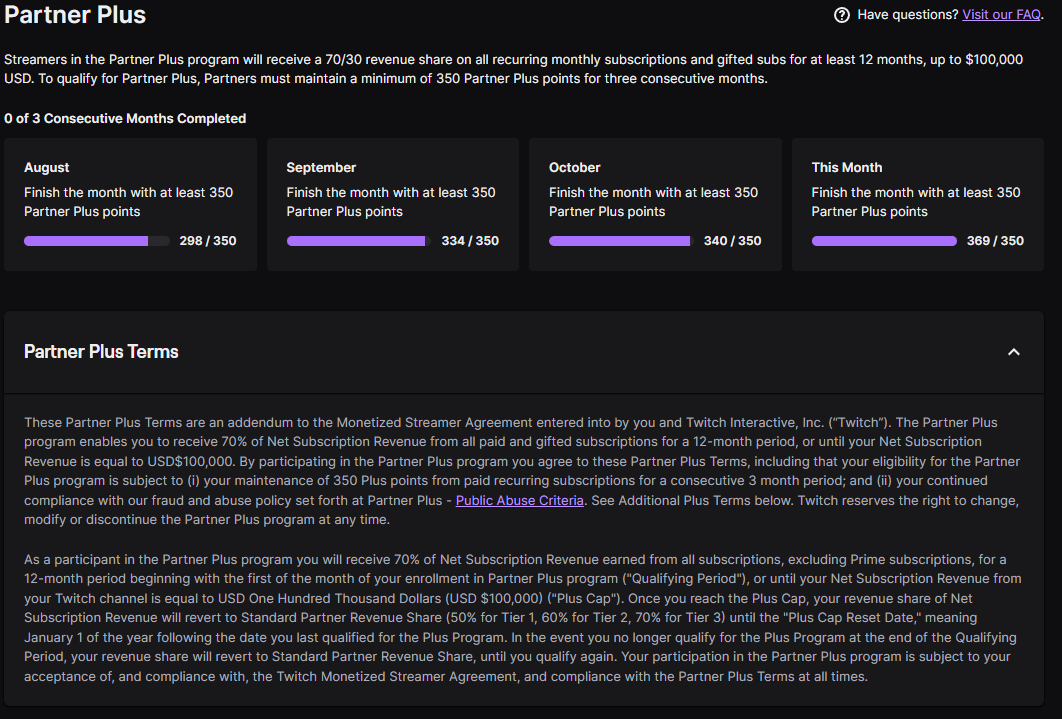Image resolution: width=1062 pixels, height=719 pixels.
Task: Click the August progress bar
Action: coord(97,241)
